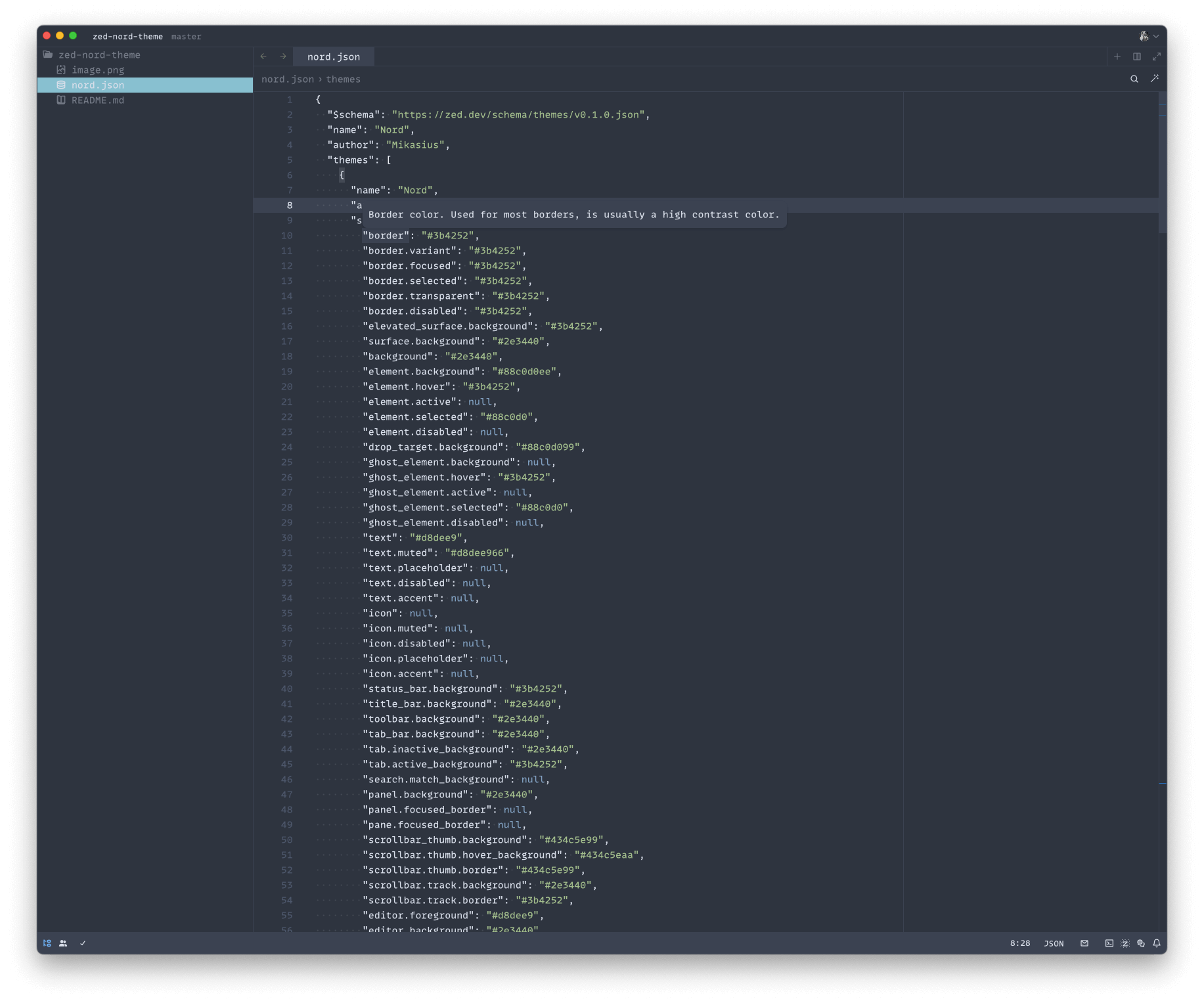This screenshot has width=1204, height=1003.
Task: Open the collaboration panel people icon
Action: coord(63,943)
